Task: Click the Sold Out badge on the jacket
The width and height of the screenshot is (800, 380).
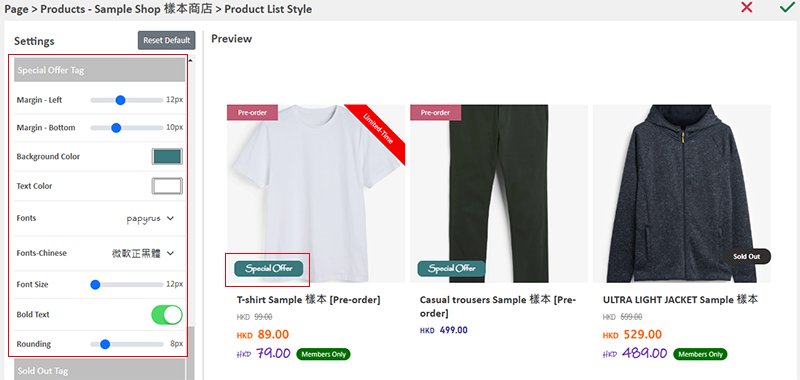Action: pyautogui.click(x=746, y=257)
